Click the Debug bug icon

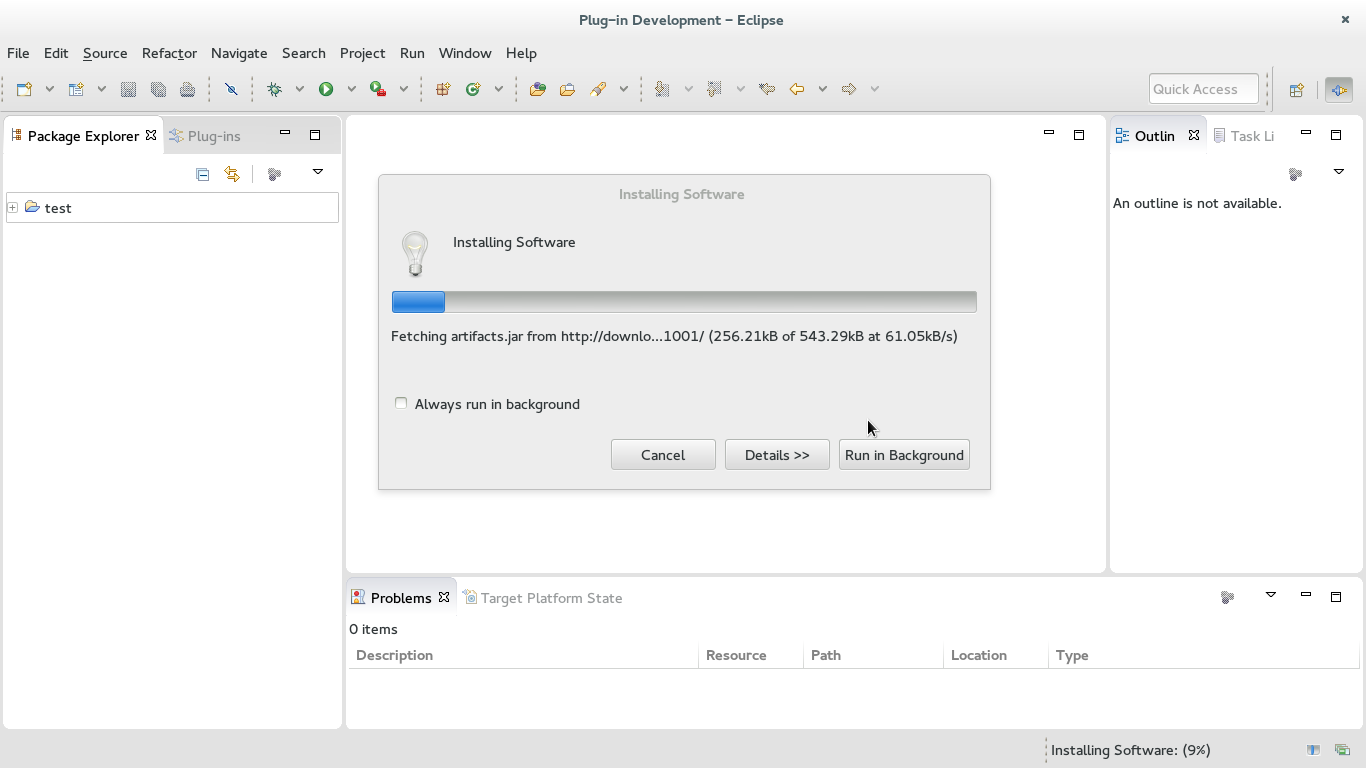point(274,89)
